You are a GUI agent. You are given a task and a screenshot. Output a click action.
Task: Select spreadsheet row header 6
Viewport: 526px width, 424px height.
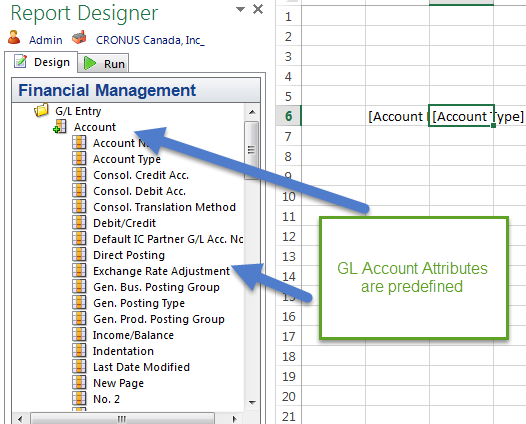click(288, 116)
